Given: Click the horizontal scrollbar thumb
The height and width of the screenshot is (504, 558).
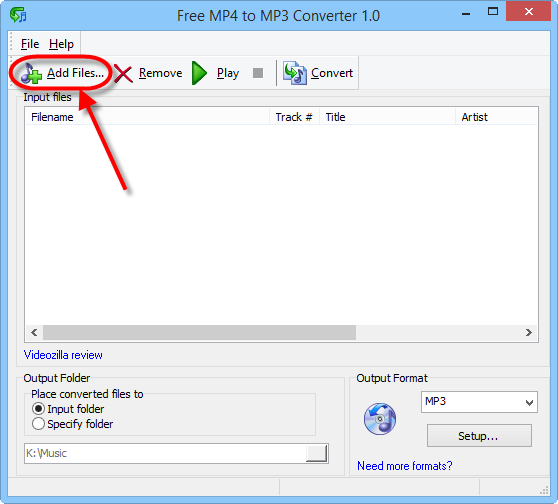Looking at the screenshot, I should pos(199,332).
